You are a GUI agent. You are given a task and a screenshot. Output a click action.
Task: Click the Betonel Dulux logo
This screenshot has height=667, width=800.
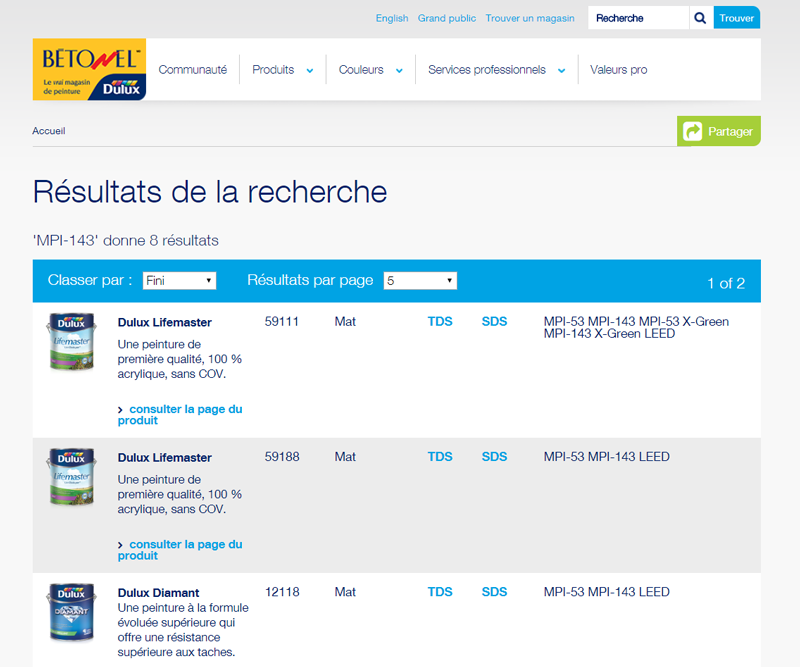pos(89,69)
